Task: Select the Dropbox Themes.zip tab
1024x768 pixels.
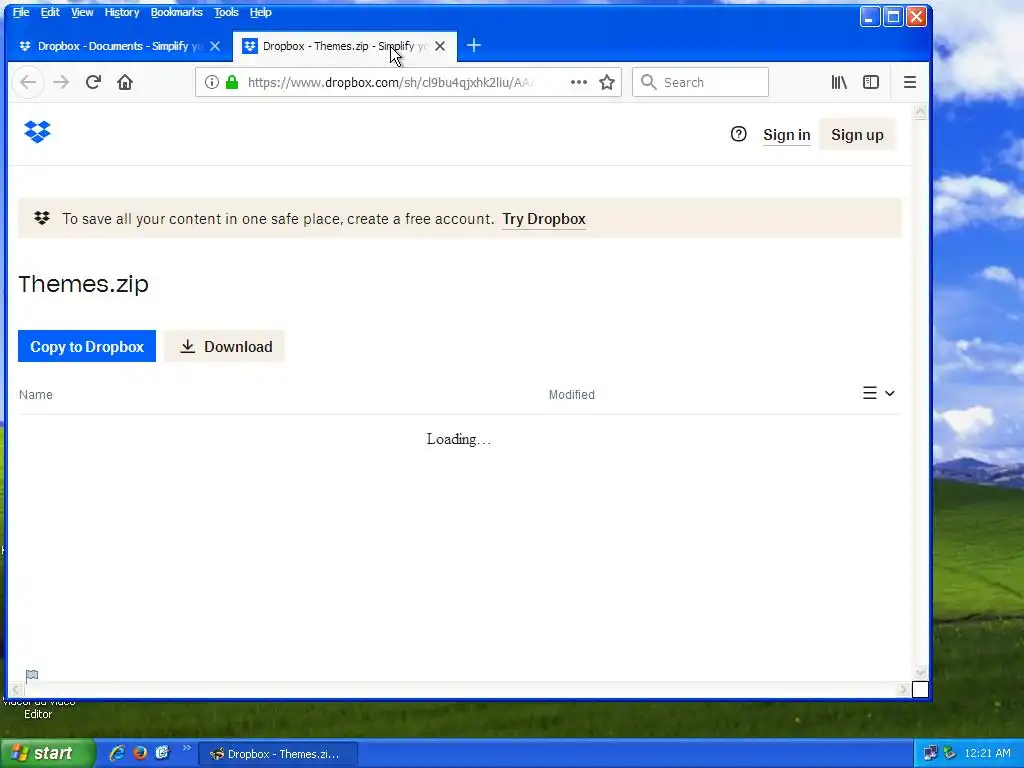Action: [x=345, y=46]
